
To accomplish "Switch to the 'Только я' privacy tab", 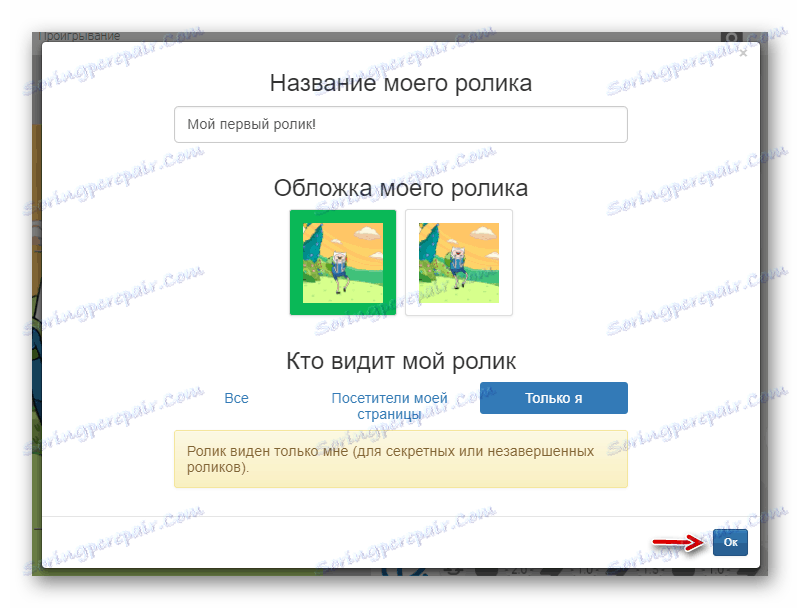I will point(554,398).
